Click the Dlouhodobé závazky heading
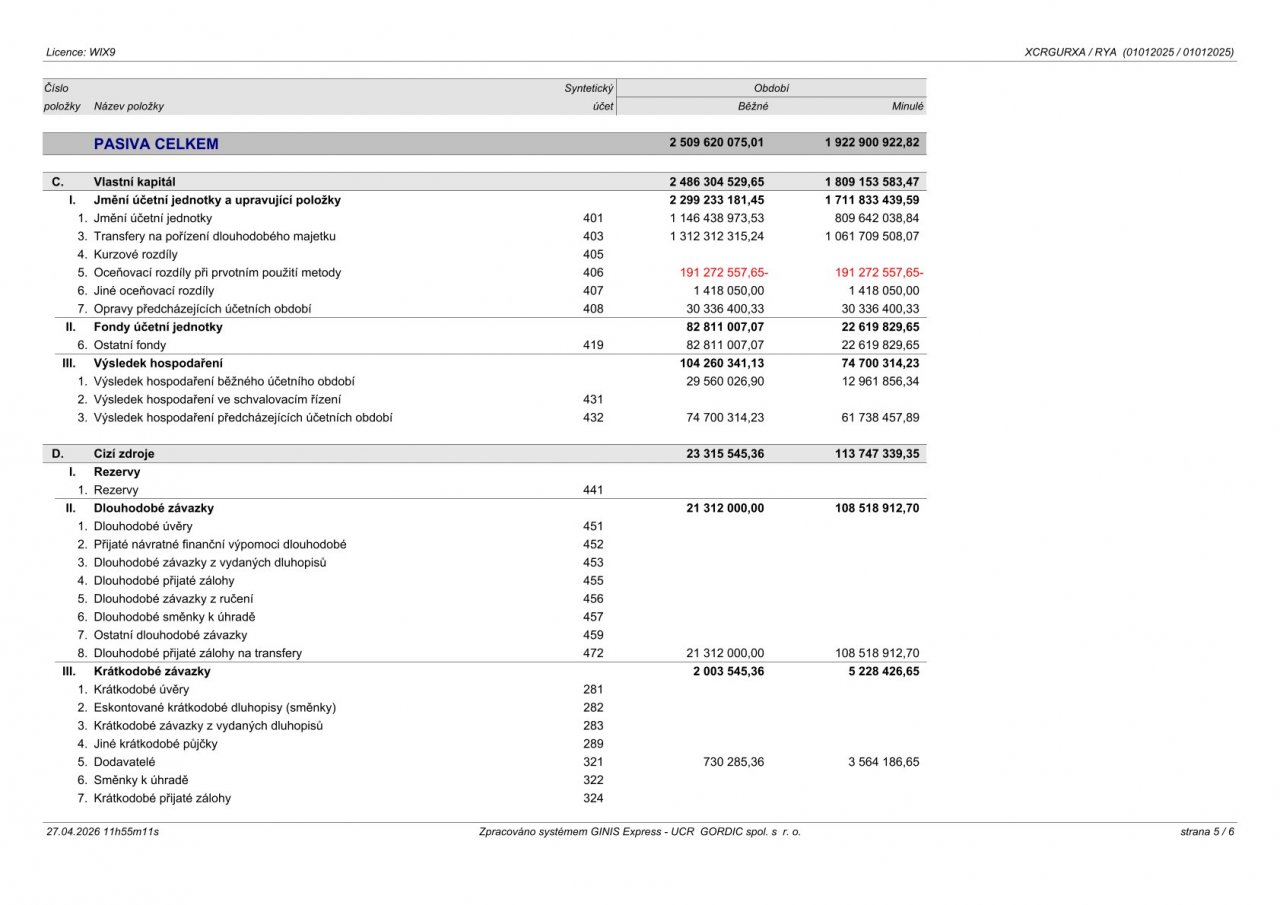Image resolution: width=1280 pixels, height=905 pixels. (x=153, y=508)
